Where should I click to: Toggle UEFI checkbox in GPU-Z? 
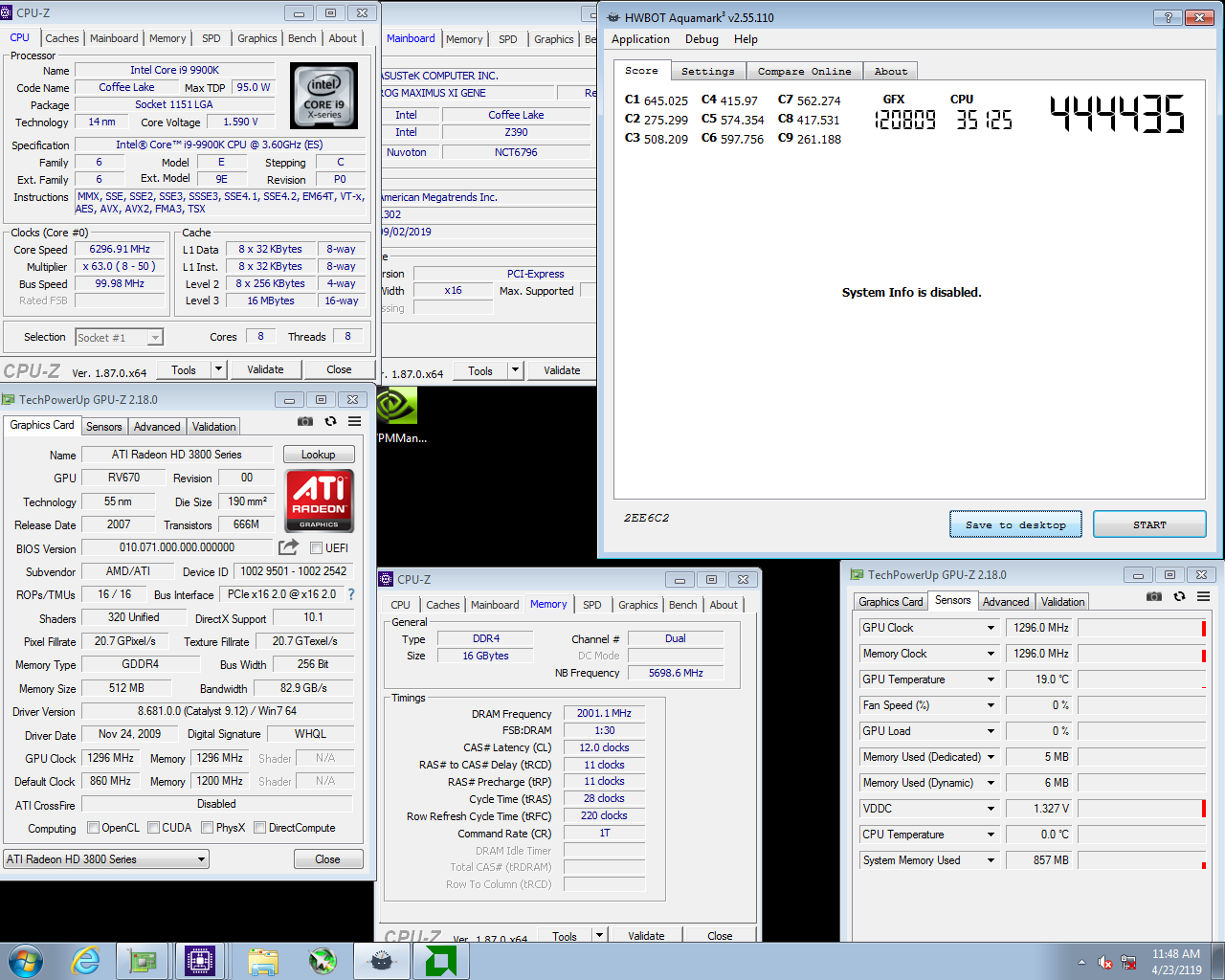[316, 547]
